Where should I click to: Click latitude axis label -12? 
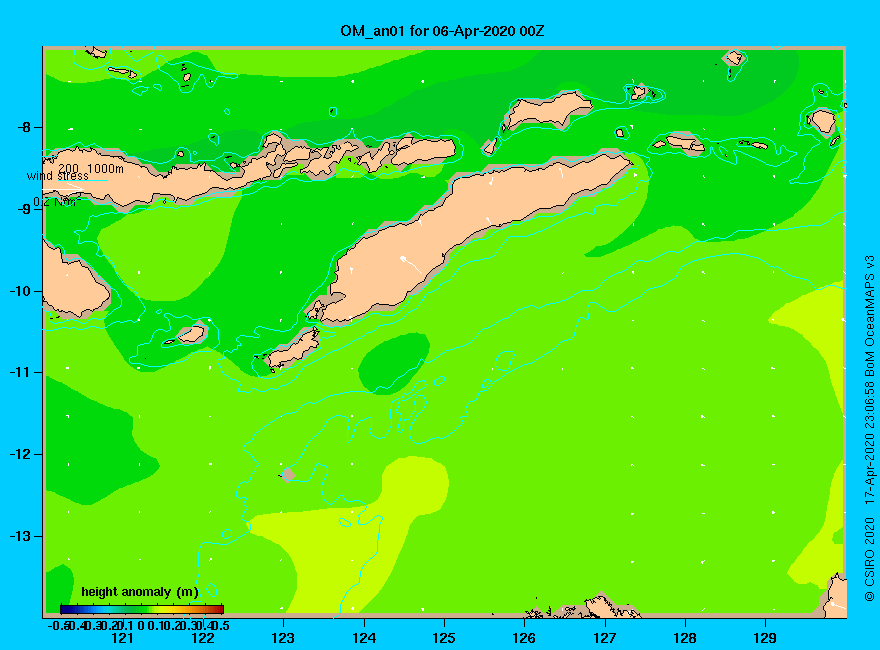pos(21,454)
